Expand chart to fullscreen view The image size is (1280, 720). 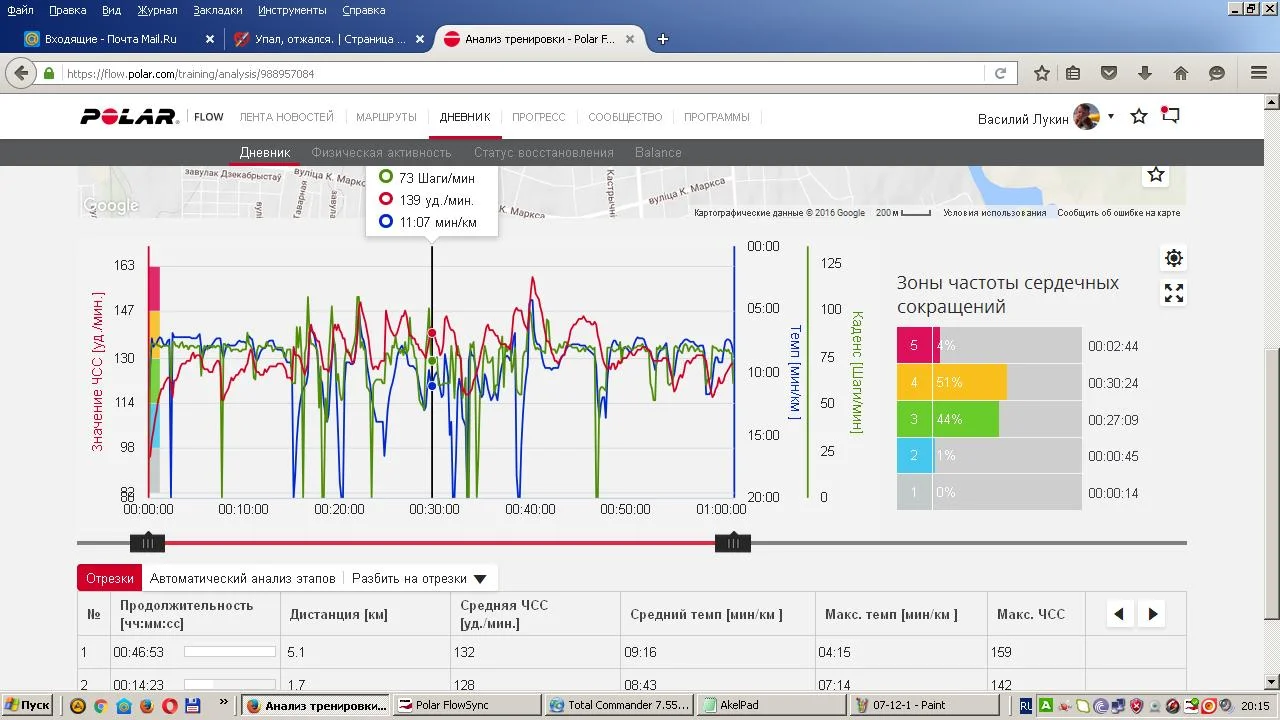1174,293
